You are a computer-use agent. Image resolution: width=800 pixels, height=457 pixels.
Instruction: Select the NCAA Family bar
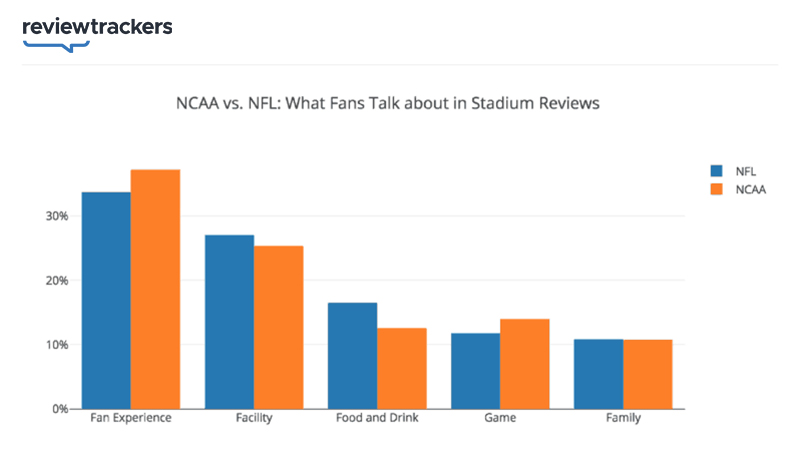click(x=647, y=374)
